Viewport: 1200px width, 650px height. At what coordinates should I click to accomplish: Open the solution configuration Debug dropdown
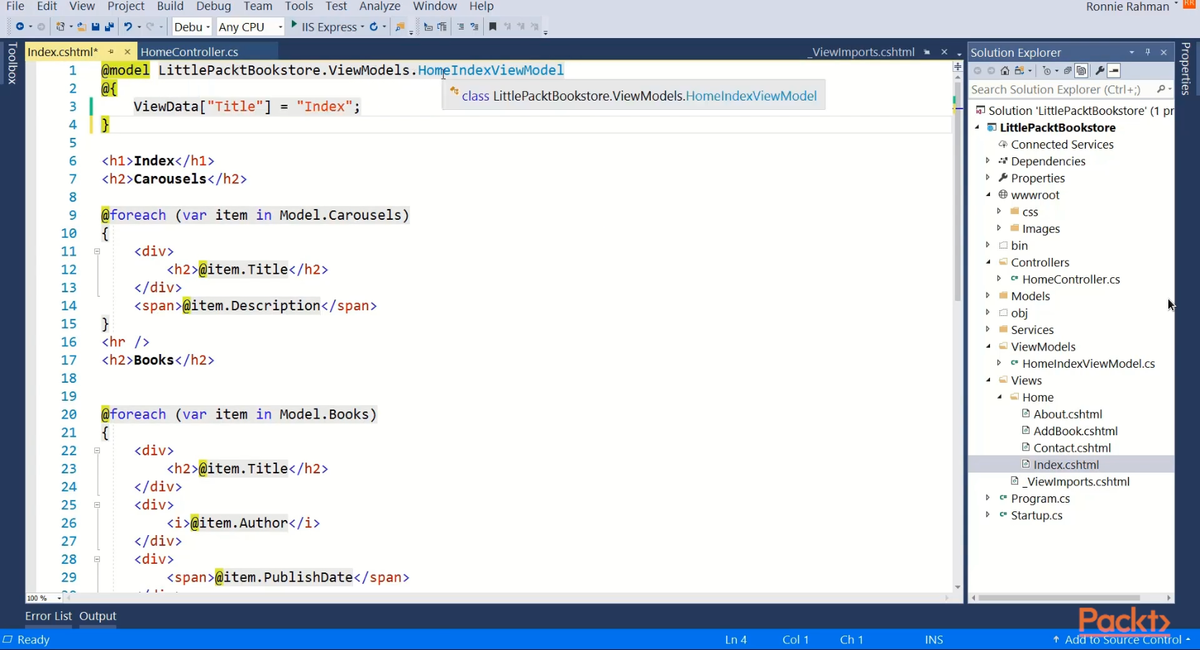pos(192,27)
